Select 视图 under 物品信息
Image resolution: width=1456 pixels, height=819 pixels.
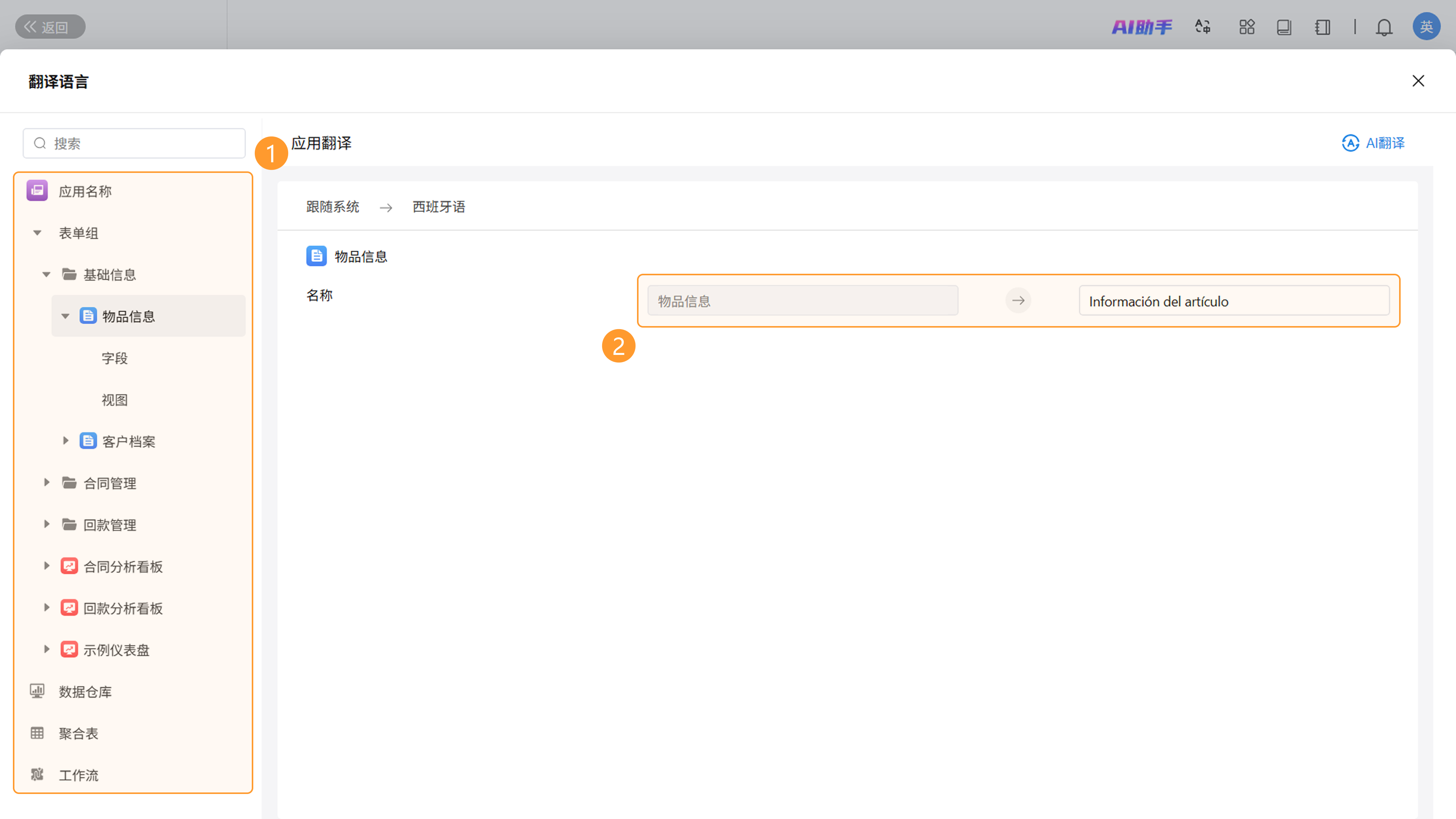tap(115, 400)
